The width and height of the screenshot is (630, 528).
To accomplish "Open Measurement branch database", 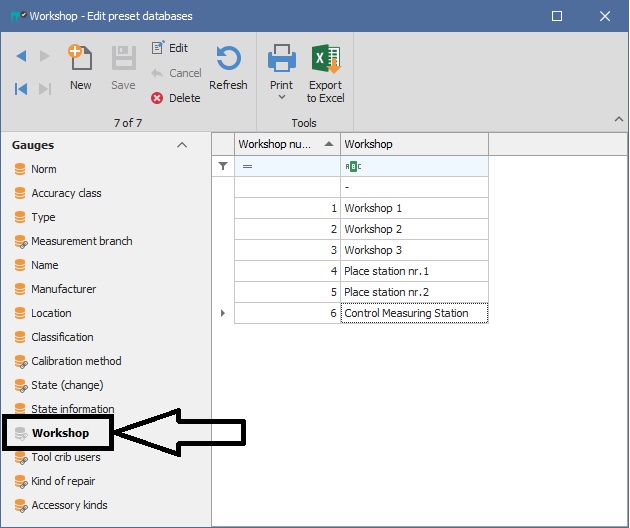I will 73,241.
